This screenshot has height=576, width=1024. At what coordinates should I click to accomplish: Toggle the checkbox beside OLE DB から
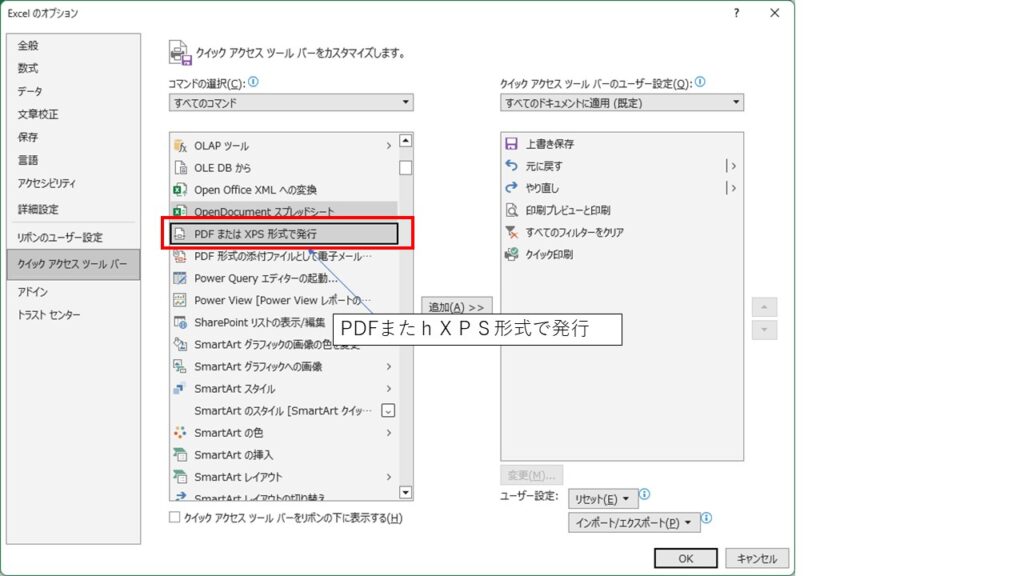tap(405, 168)
